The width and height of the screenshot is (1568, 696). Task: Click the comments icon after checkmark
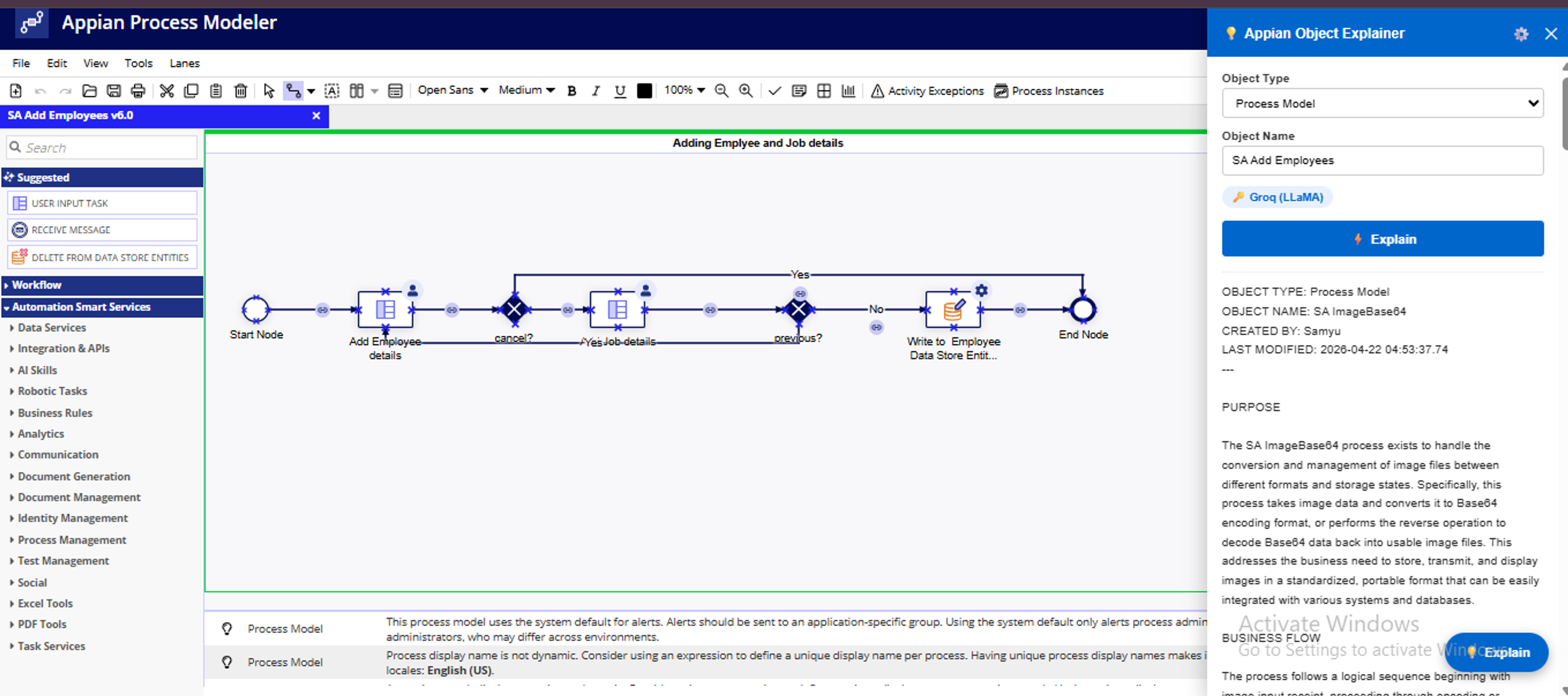[x=799, y=91]
